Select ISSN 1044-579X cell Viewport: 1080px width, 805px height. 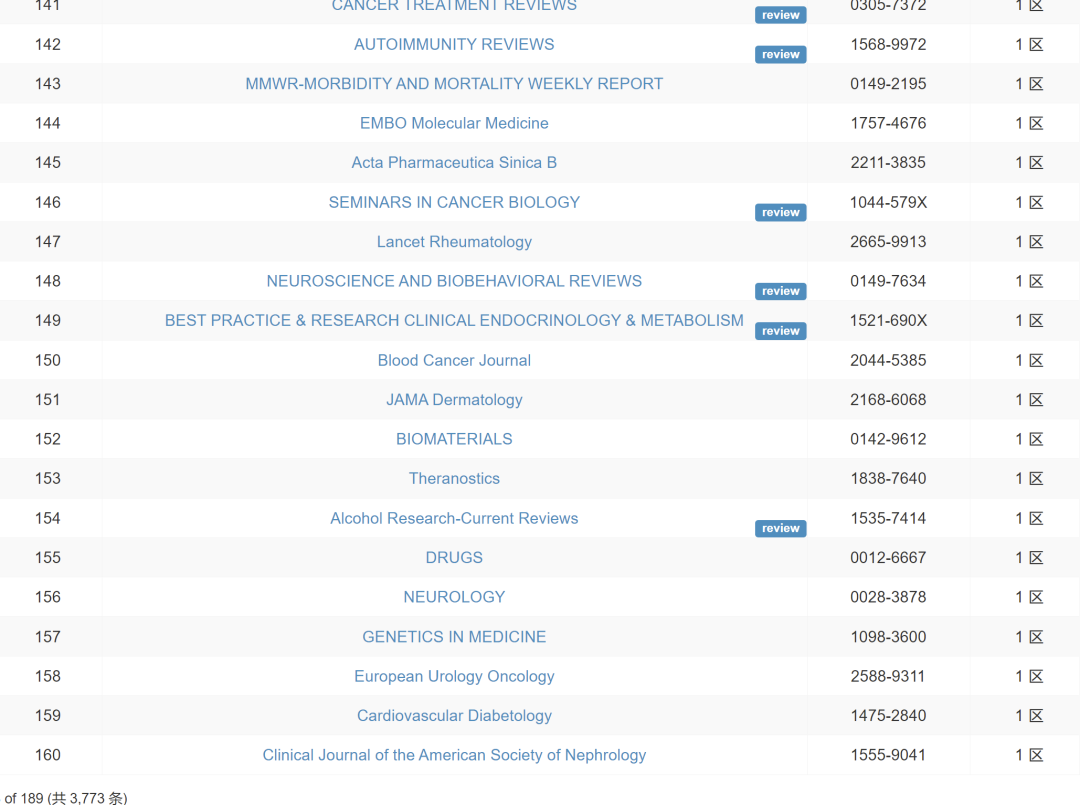pyautogui.click(x=888, y=202)
